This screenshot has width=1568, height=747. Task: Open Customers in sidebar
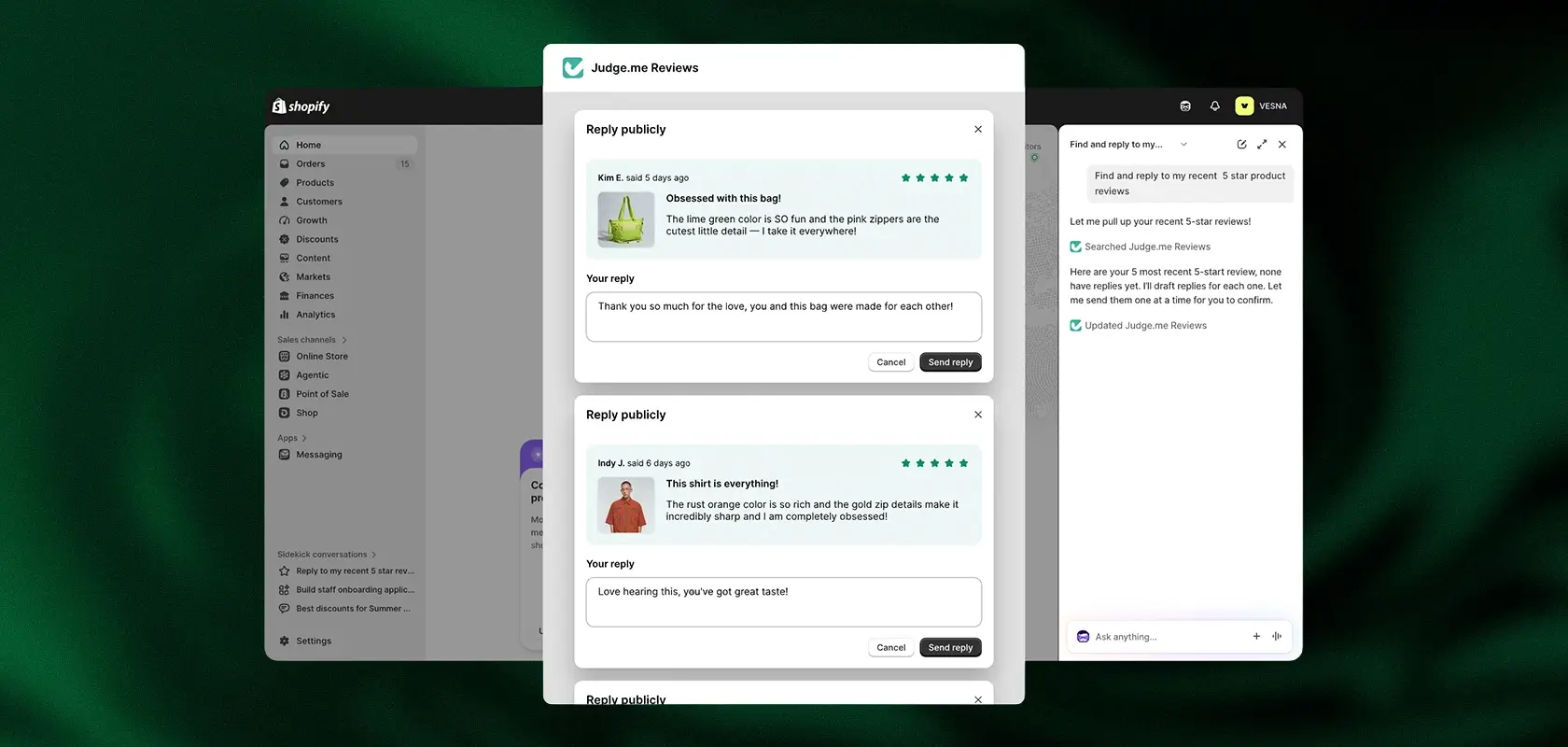[x=344, y=202]
